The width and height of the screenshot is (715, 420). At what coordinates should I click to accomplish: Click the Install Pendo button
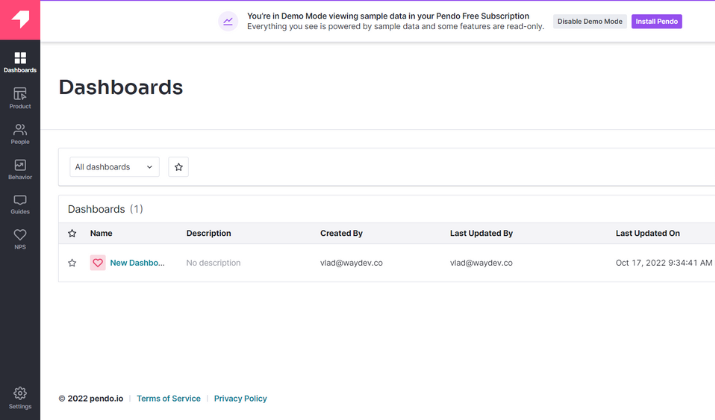coord(656,21)
